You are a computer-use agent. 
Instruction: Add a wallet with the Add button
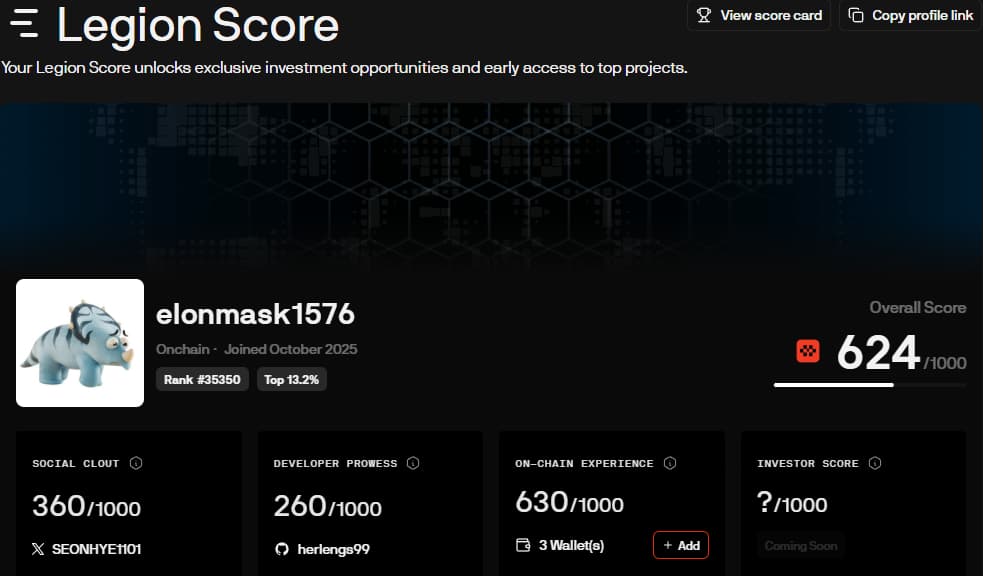(681, 545)
